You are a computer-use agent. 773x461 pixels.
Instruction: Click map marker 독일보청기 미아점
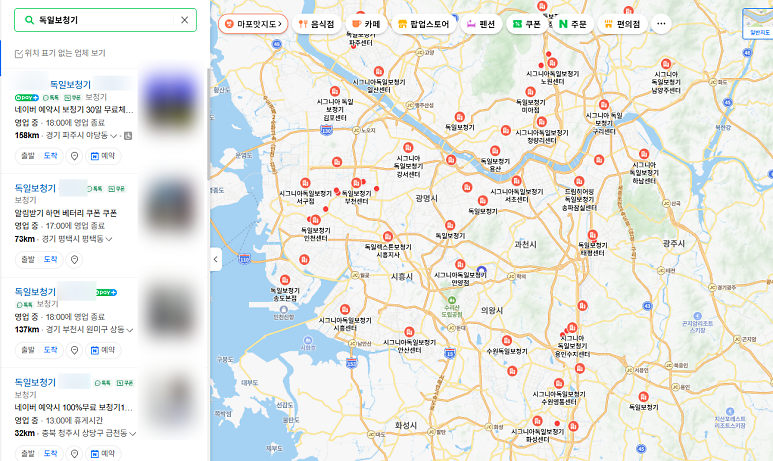coord(530,92)
